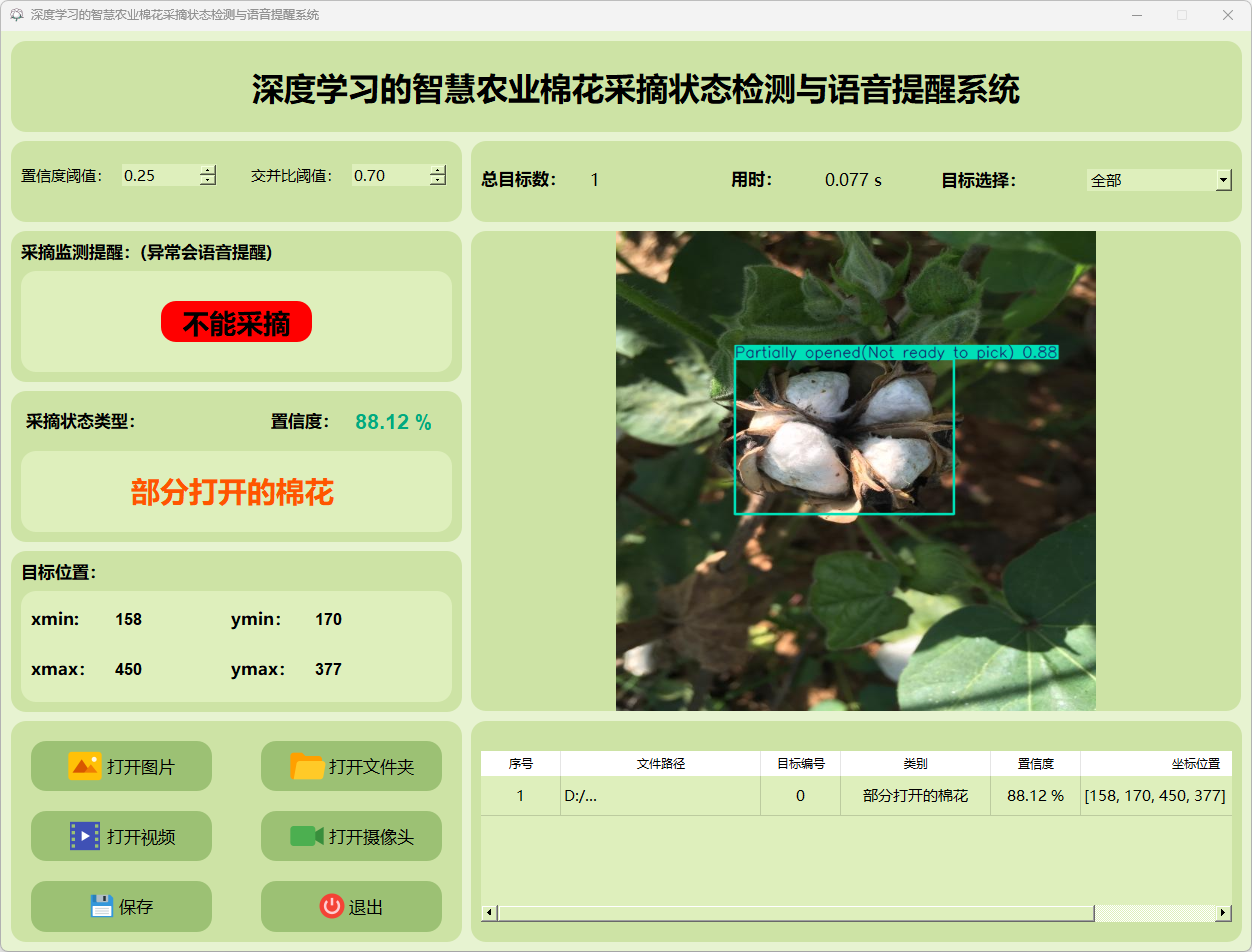Close the application window
The image size is (1252, 952).
pyautogui.click(x=1228, y=15)
